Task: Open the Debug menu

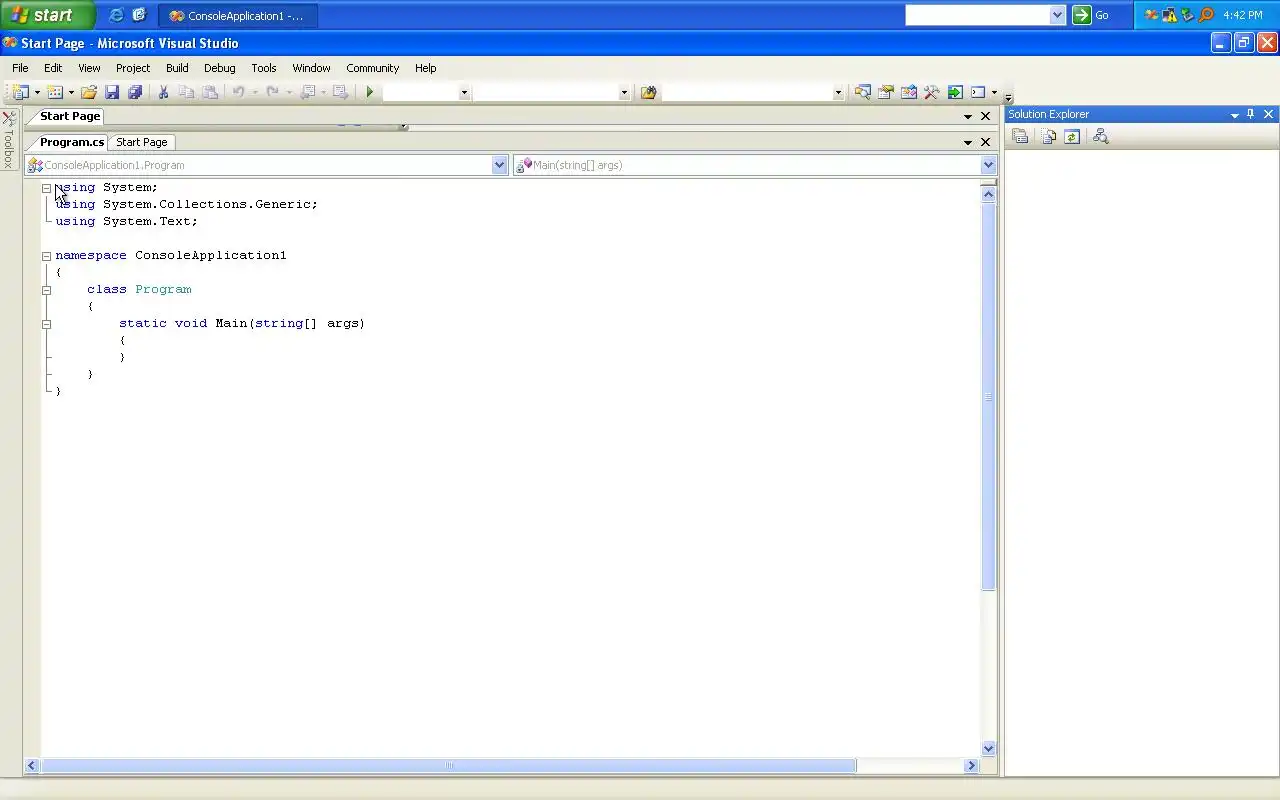Action: coord(220,68)
